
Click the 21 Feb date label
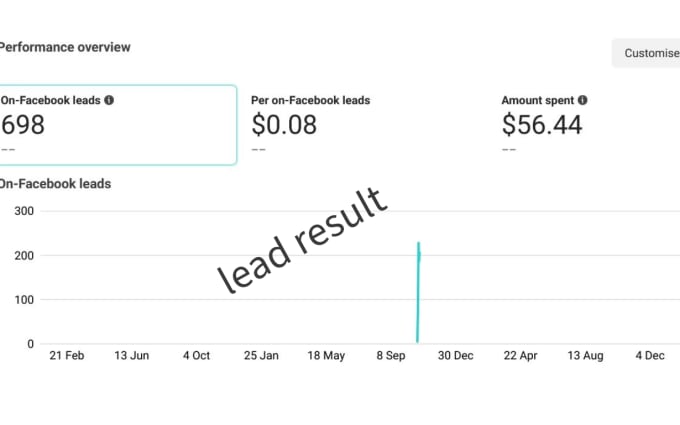pyautogui.click(x=67, y=356)
